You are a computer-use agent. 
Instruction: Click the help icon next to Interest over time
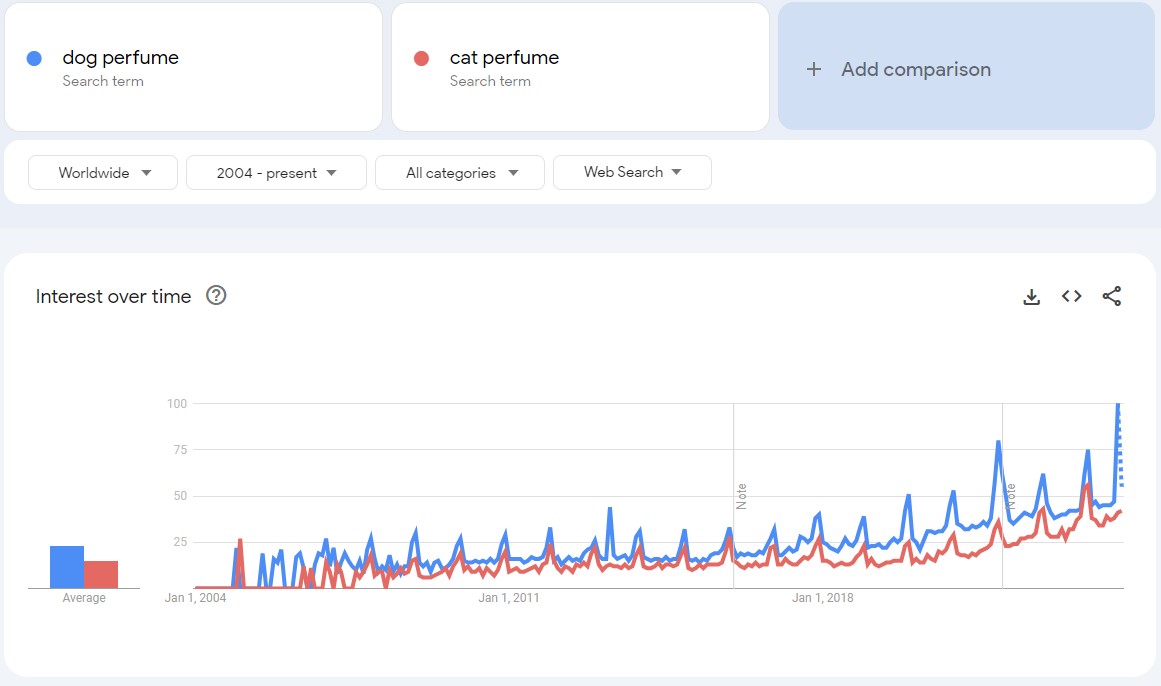[x=217, y=296]
